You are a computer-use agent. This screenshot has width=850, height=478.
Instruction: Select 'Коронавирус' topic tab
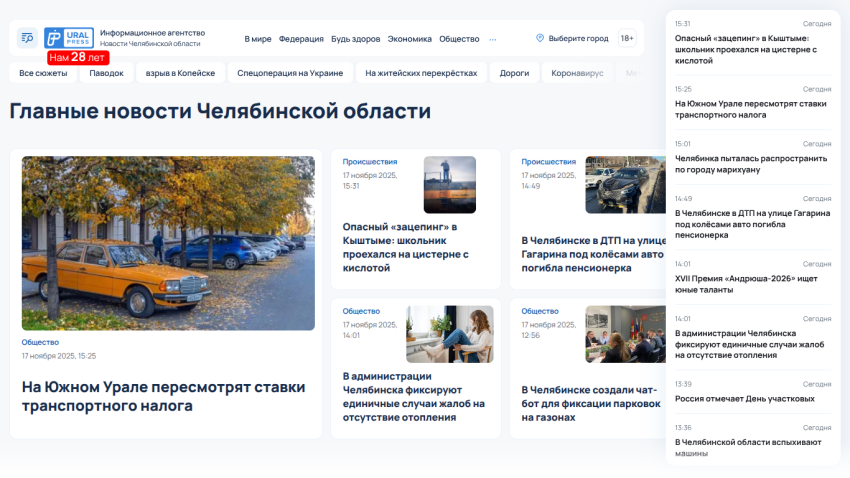[577, 73]
